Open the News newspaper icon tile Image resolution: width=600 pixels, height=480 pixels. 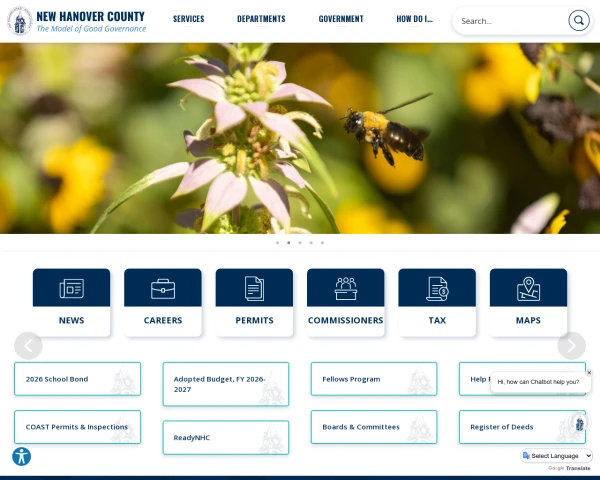click(72, 288)
